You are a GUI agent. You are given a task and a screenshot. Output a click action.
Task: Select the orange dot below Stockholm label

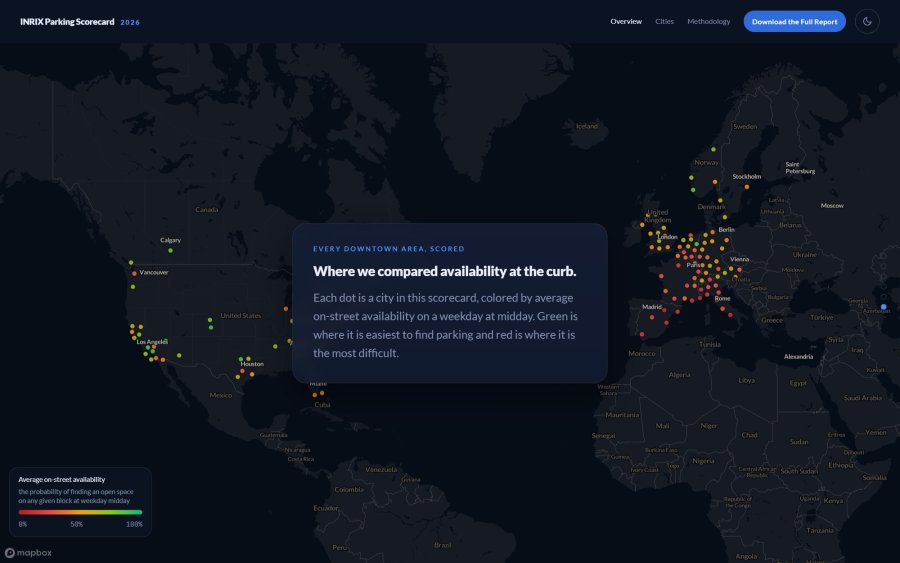click(x=747, y=187)
